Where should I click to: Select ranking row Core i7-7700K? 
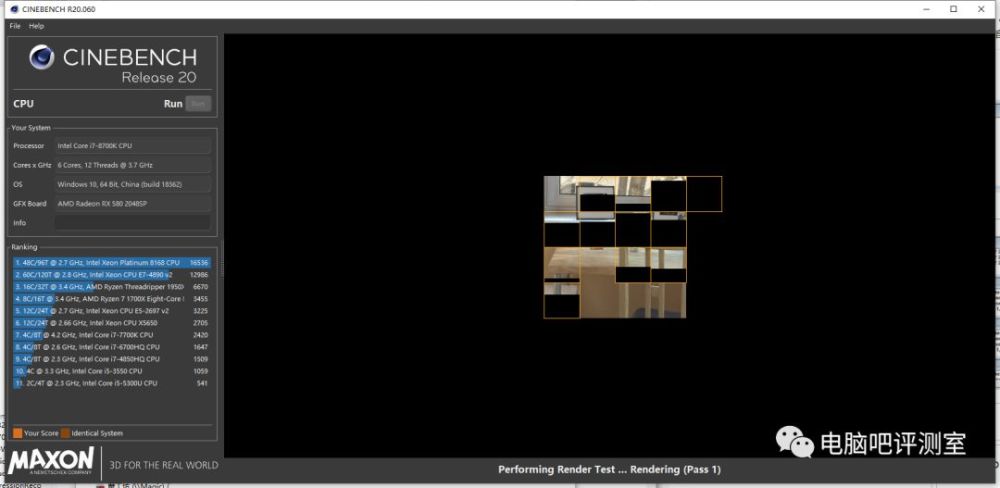(x=112, y=335)
